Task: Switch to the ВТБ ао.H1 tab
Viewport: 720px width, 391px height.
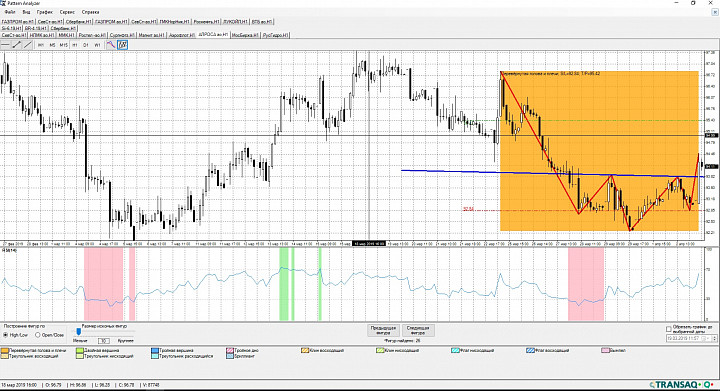Action: [x=262, y=22]
